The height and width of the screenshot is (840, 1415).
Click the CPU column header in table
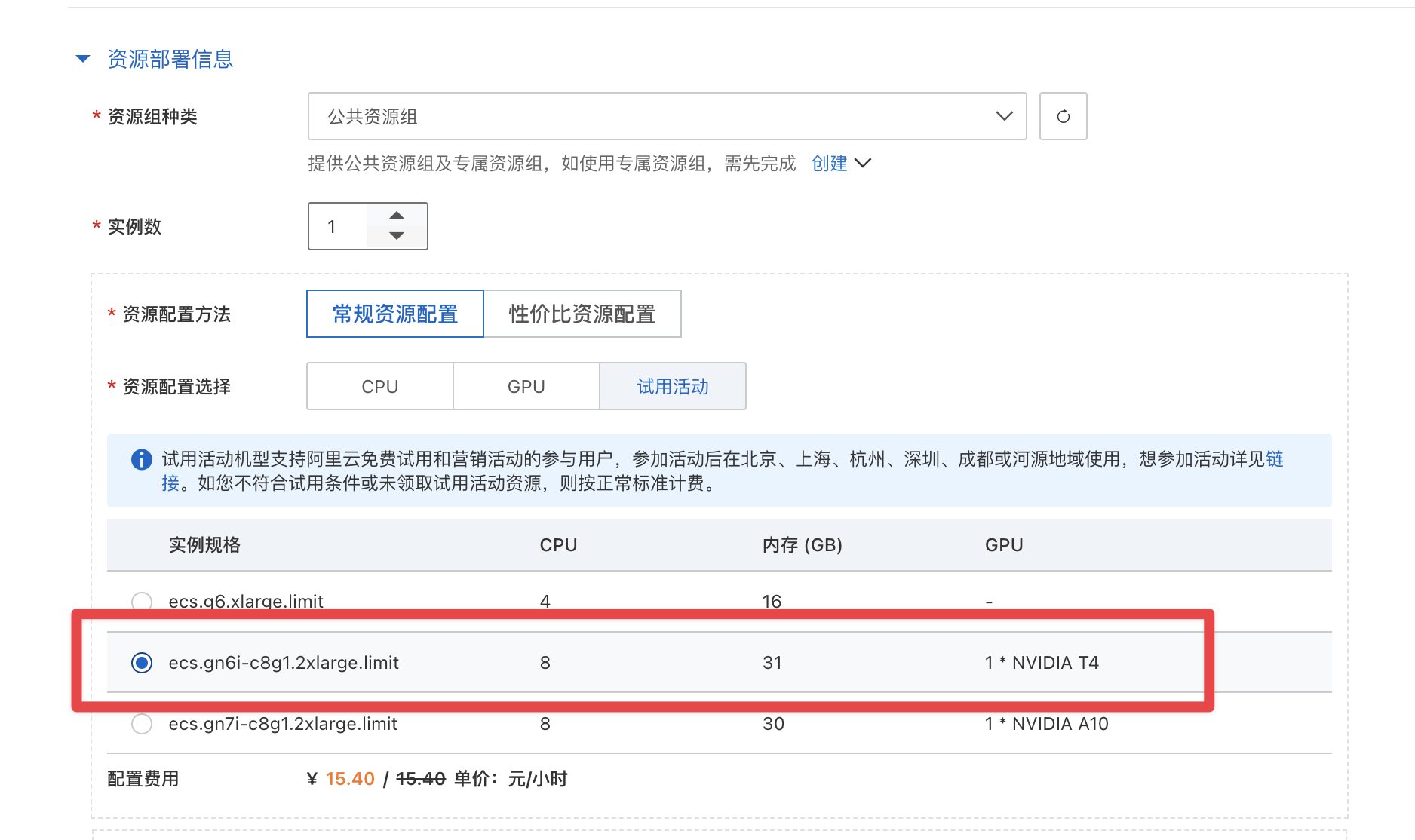click(558, 545)
